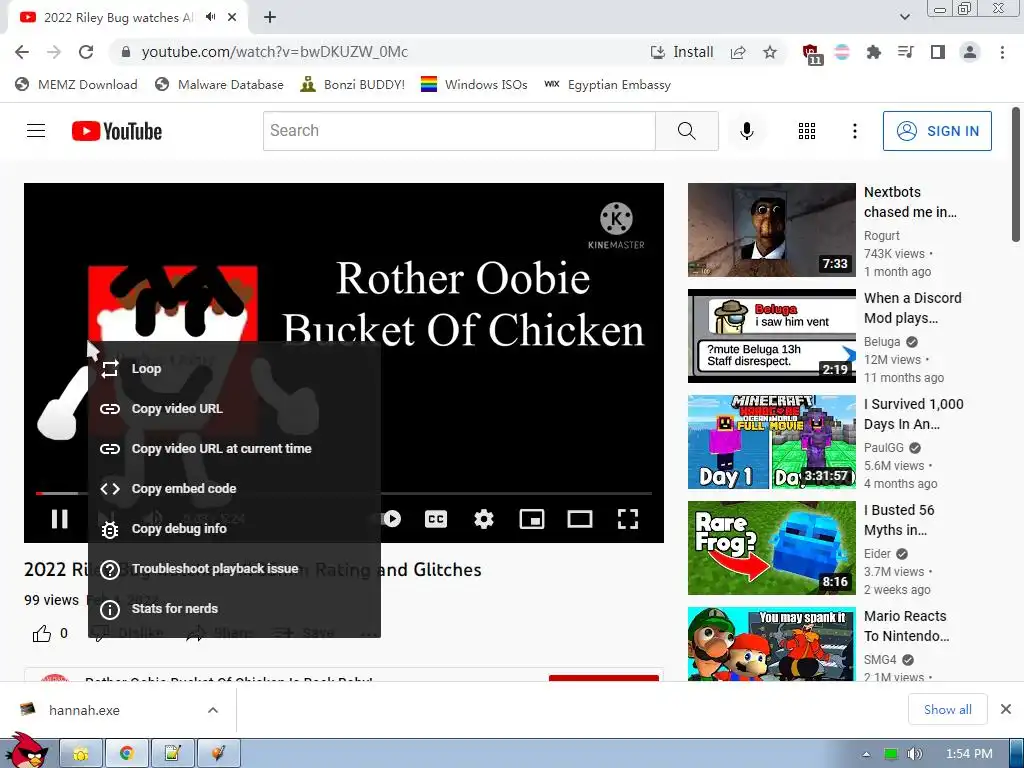Mute tab via speaker icon on tab
1024x768 pixels.
pyautogui.click(x=210, y=17)
